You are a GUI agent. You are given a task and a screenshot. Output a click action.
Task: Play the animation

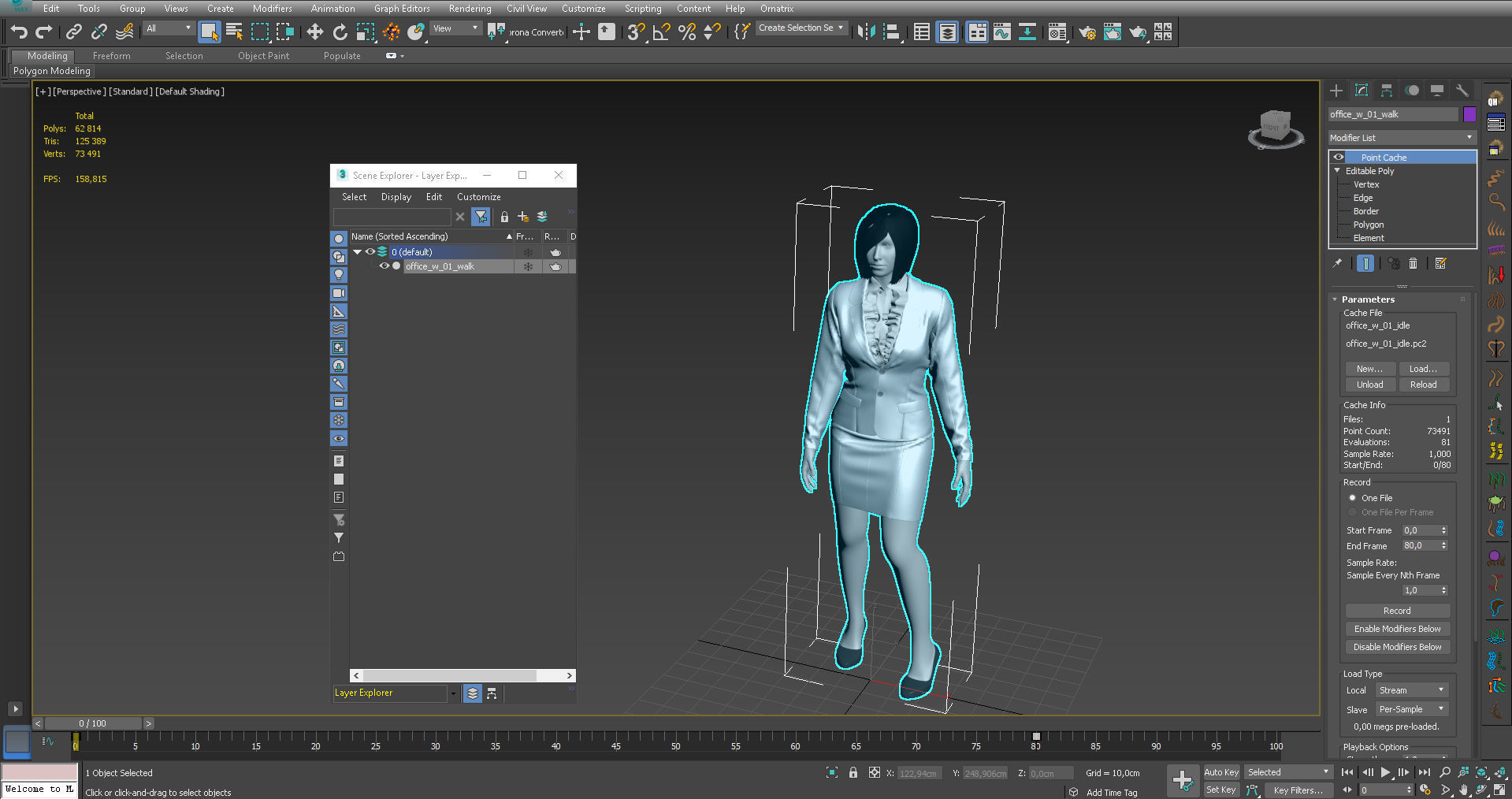[x=1385, y=772]
